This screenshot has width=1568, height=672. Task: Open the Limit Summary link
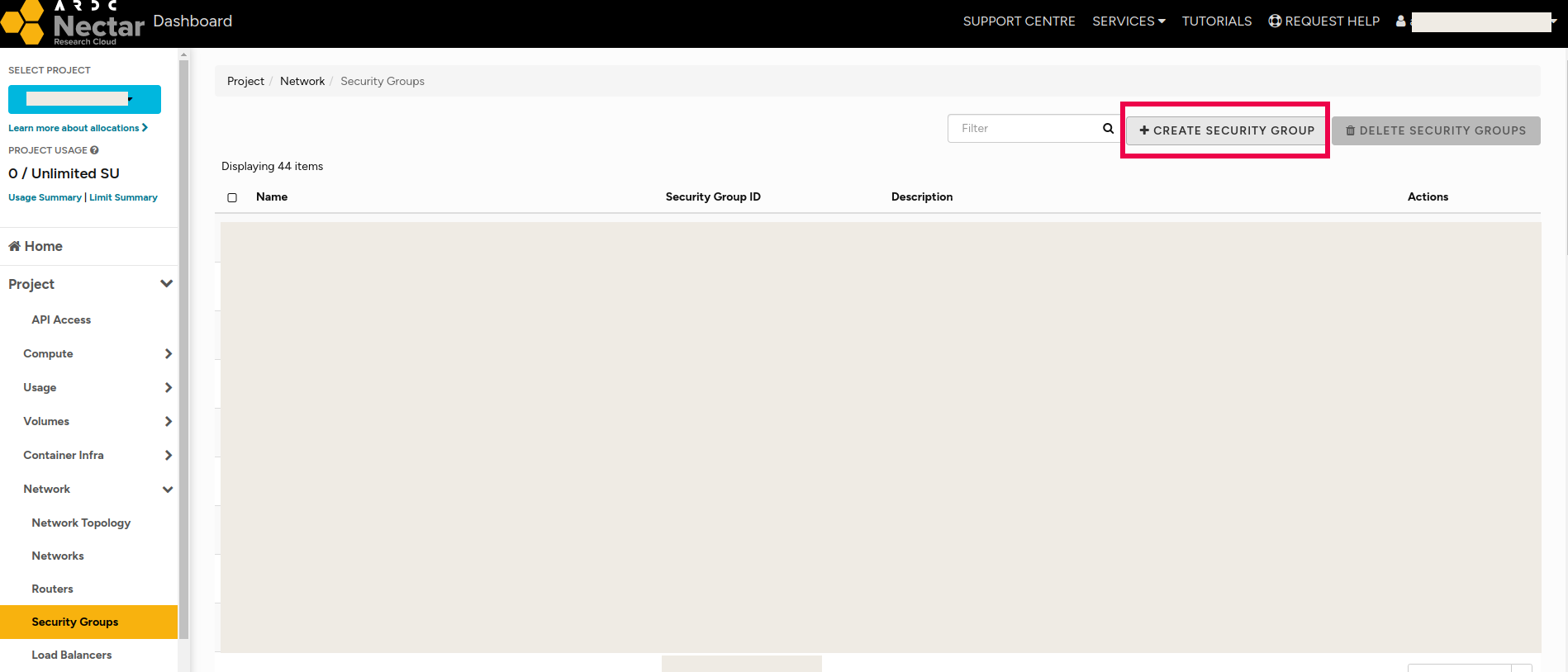click(123, 197)
